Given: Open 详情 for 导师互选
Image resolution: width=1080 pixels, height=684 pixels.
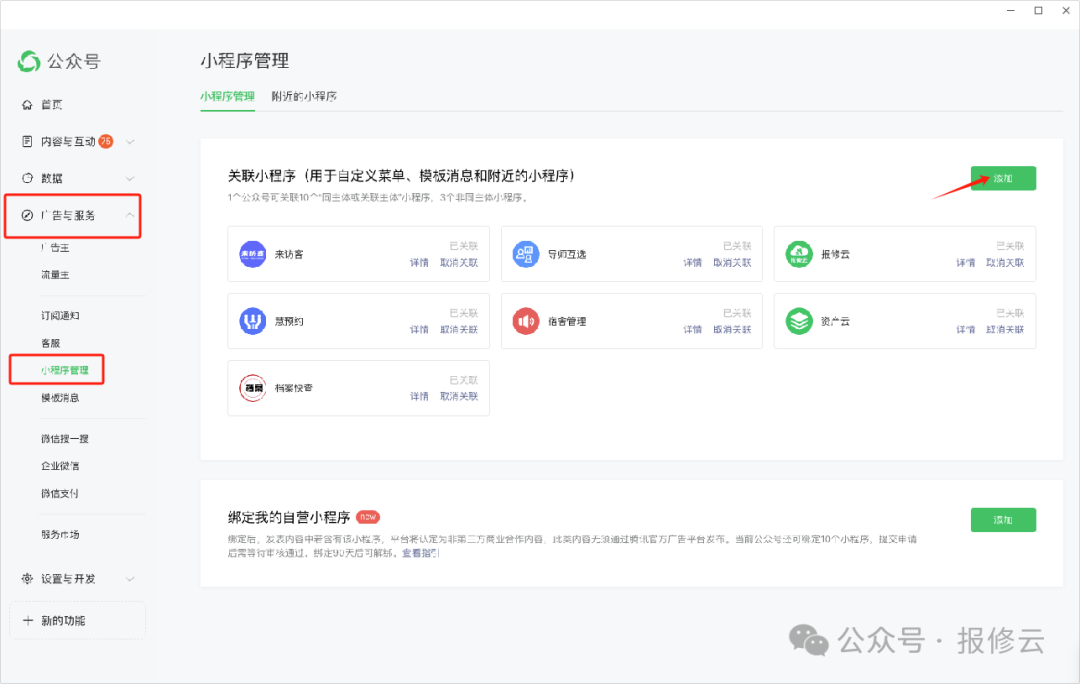Looking at the screenshot, I should coord(693,262).
